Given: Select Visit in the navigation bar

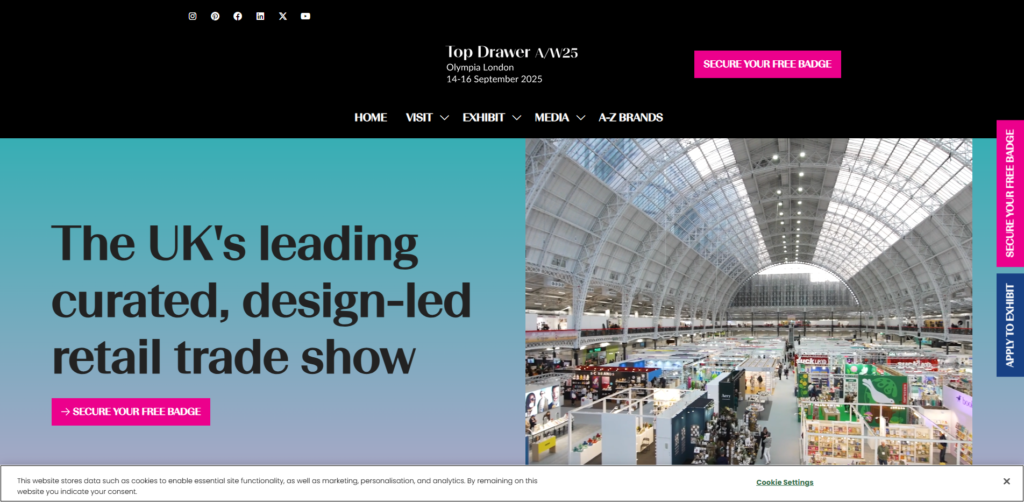Looking at the screenshot, I should click(419, 118).
